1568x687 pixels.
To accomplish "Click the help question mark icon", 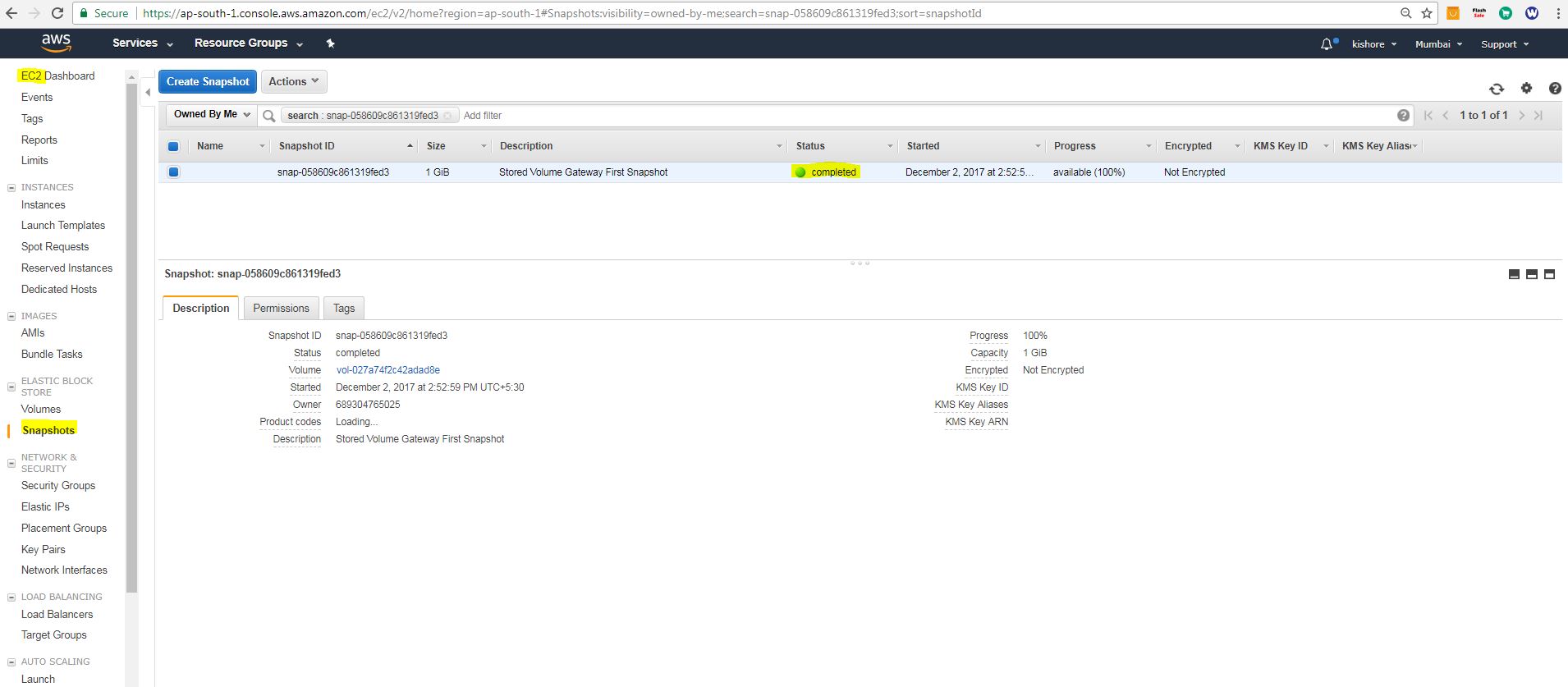I will pyautogui.click(x=1554, y=89).
